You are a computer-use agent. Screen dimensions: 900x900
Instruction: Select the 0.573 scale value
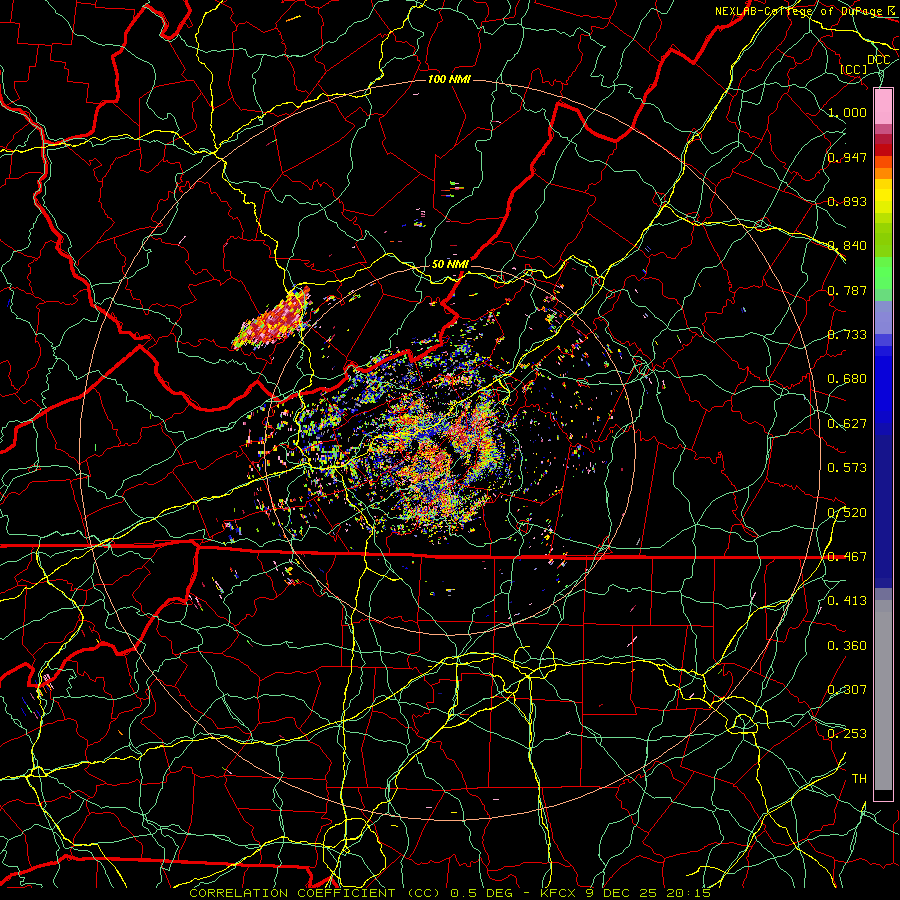click(847, 468)
